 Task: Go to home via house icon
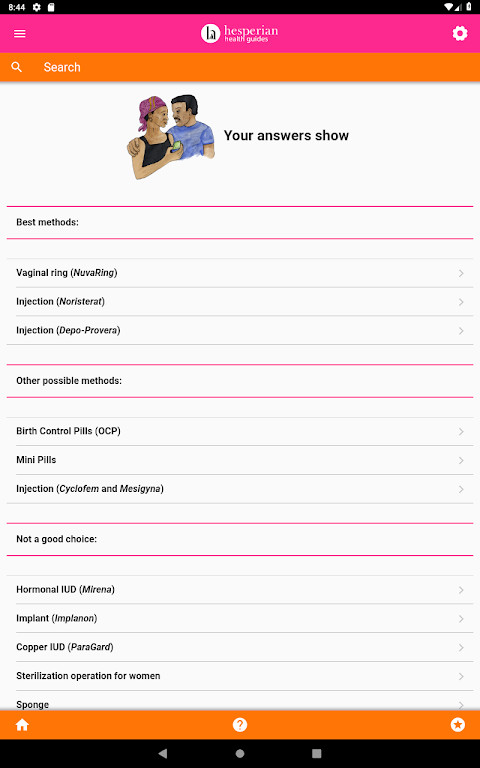[x=22, y=725]
